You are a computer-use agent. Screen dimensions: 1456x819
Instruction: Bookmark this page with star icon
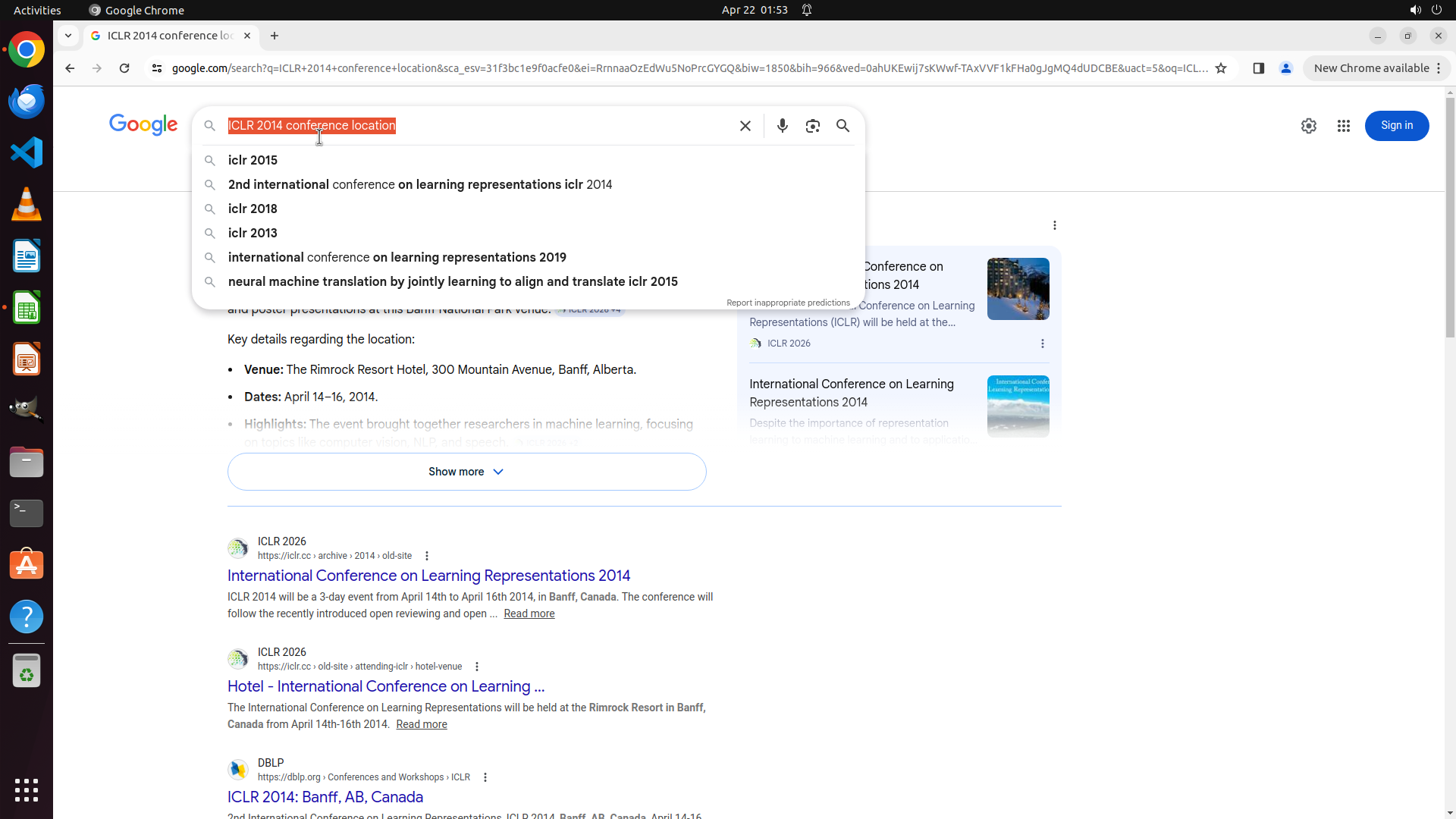1220,68
